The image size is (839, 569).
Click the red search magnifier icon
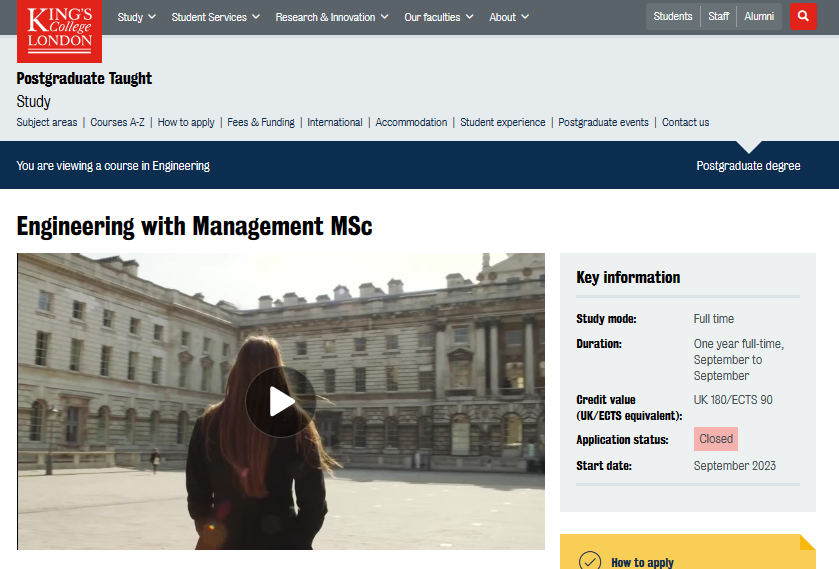click(x=803, y=17)
